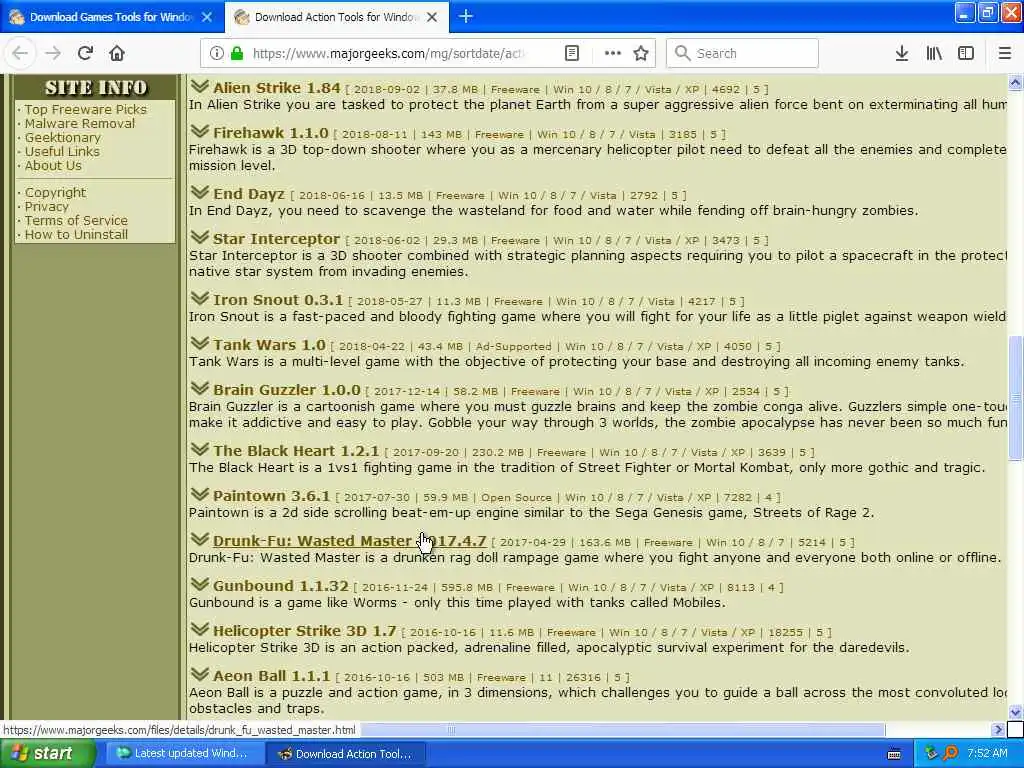Viewport: 1024px width, 768px height.
Task: Expand the Brain Guzzler 1.0.0 chevron
Action: click(x=199, y=389)
